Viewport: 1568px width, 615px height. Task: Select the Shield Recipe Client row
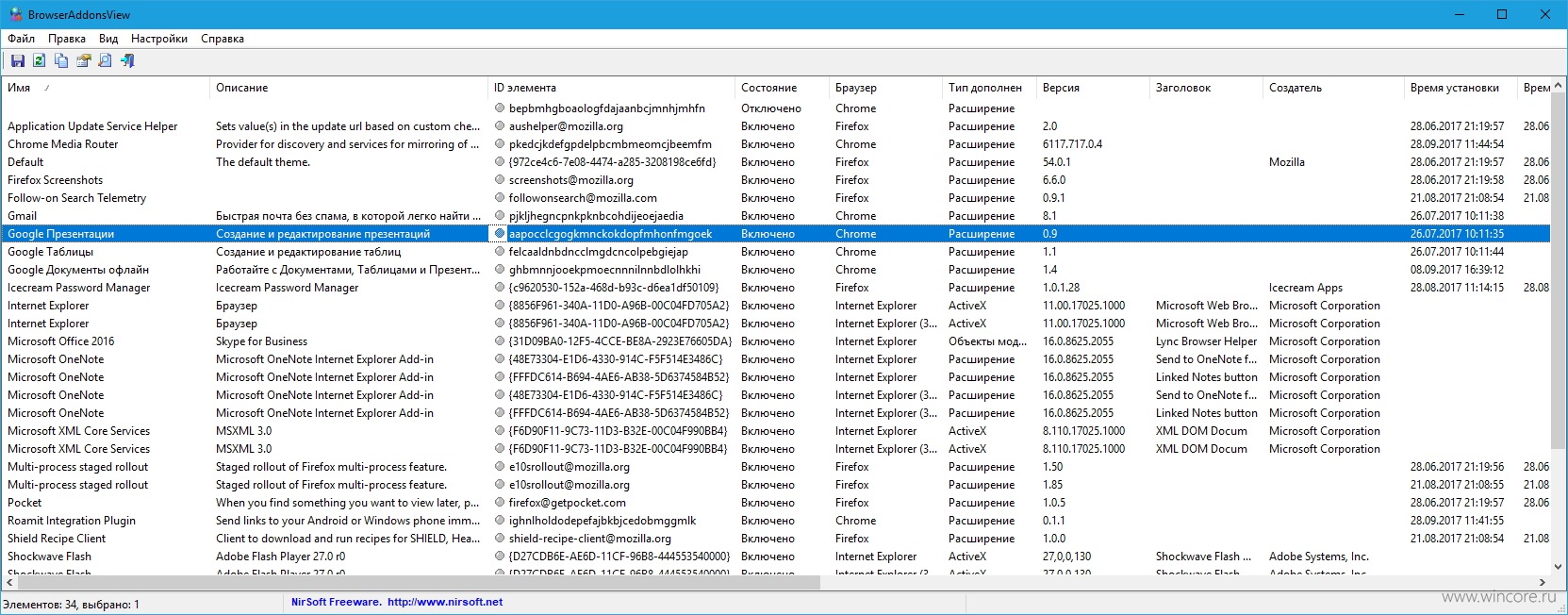[776, 539]
